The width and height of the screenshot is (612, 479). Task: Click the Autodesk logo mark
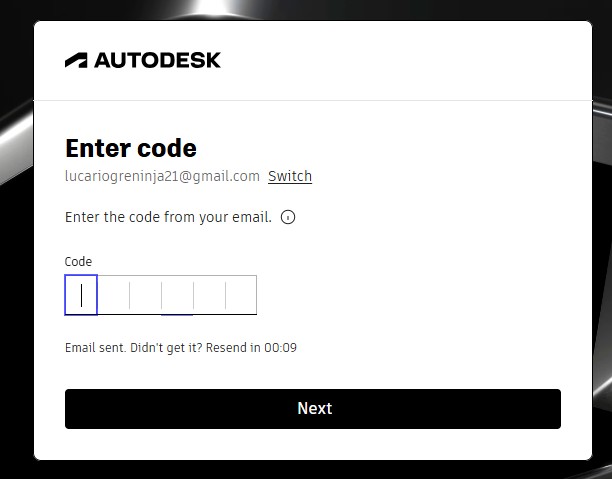(x=77, y=60)
